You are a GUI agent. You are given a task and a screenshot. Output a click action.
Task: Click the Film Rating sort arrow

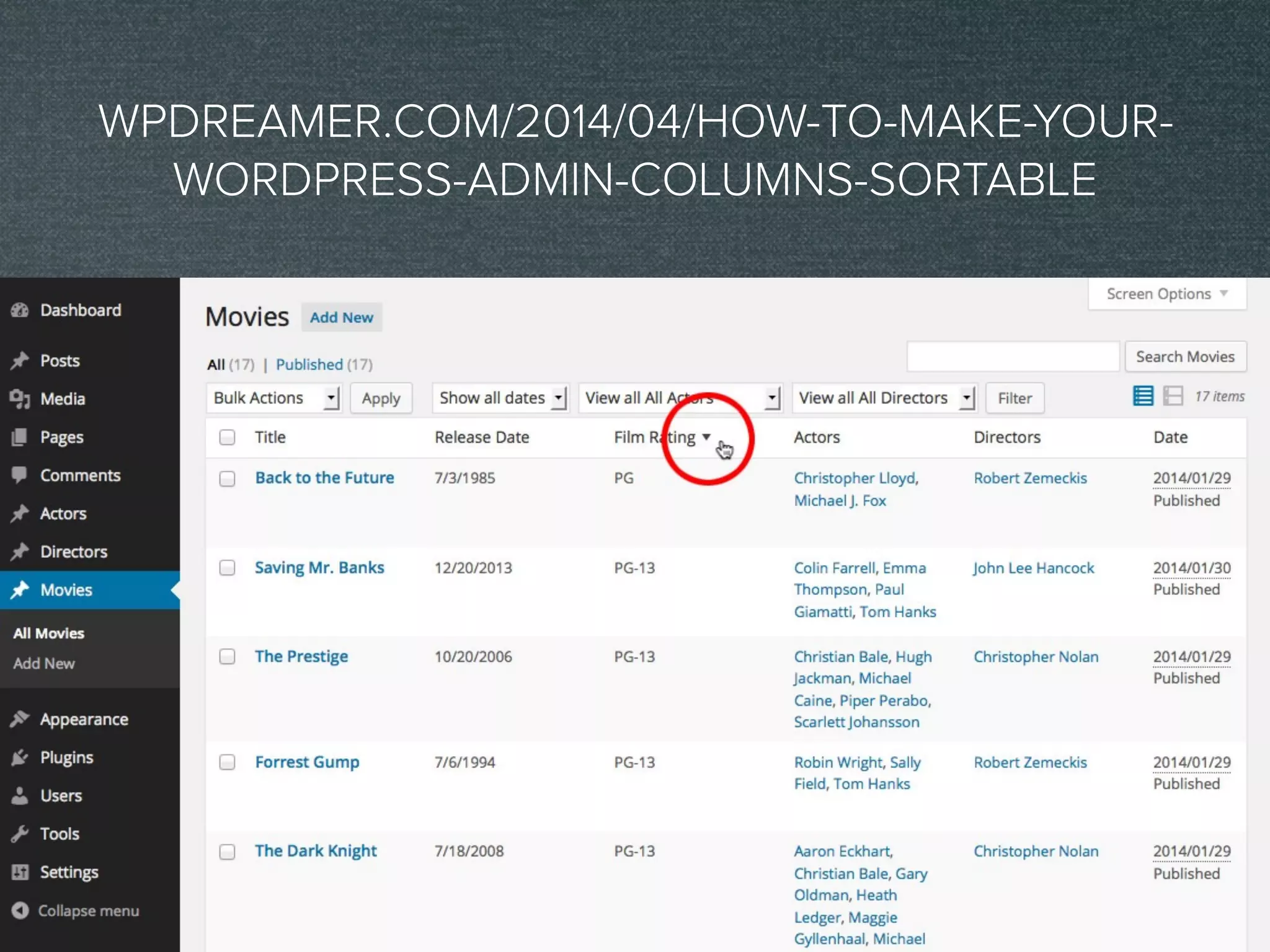click(706, 437)
